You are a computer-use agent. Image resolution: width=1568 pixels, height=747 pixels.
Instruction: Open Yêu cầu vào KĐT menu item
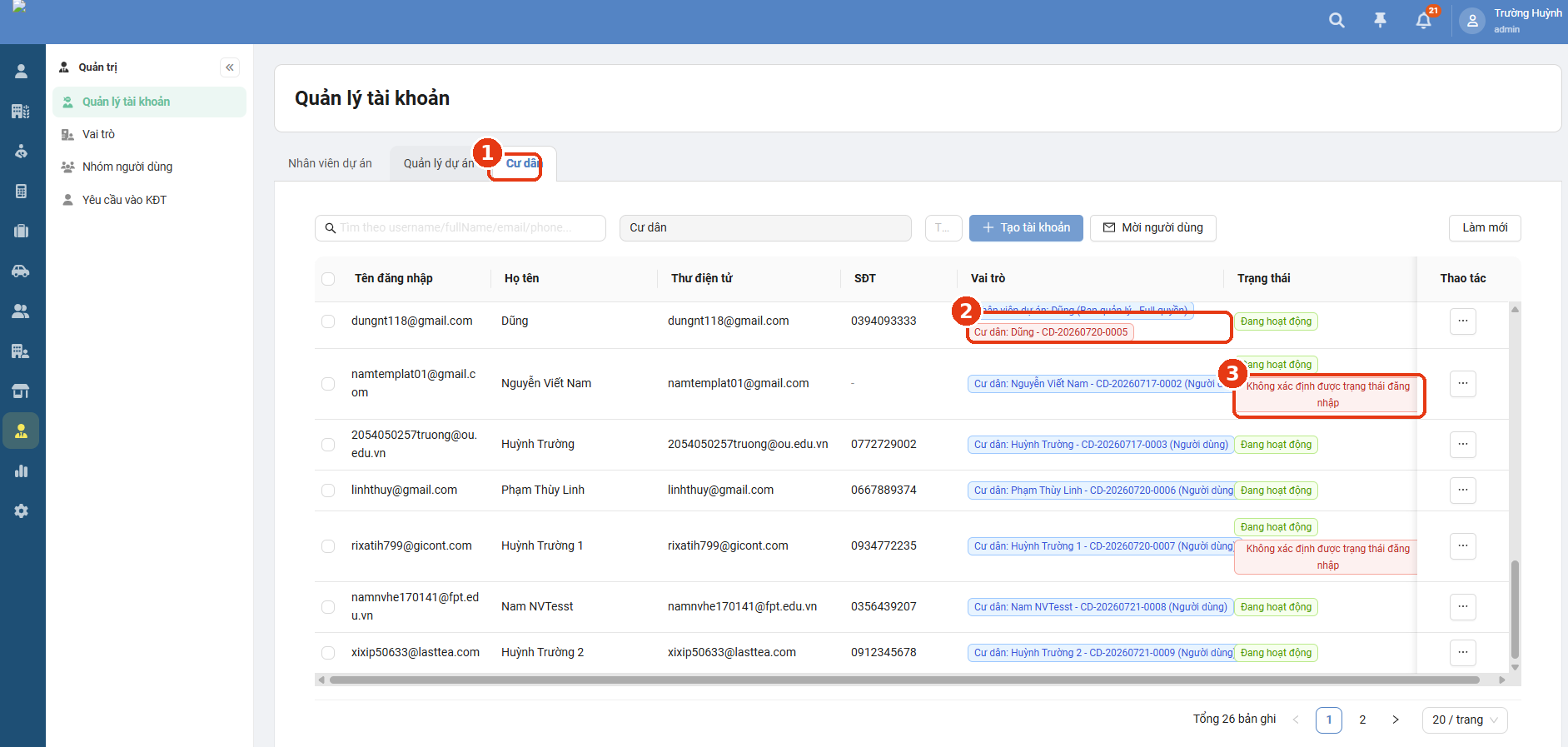(x=149, y=200)
